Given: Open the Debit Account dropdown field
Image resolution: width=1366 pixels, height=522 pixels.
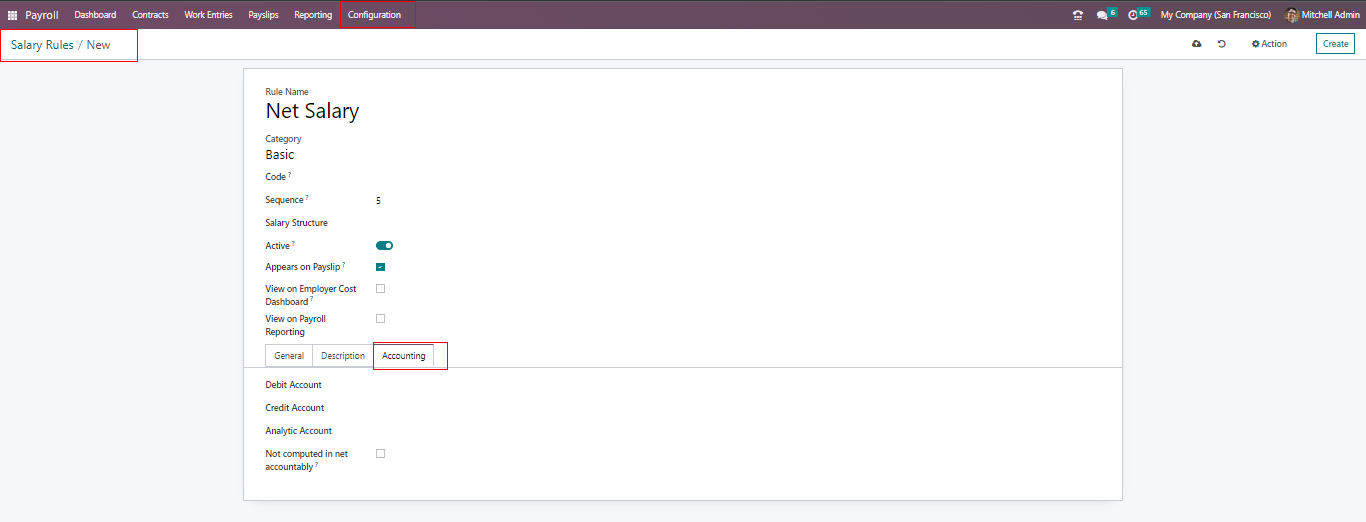Looking at the screenshot, I should (x=737, y=385).
